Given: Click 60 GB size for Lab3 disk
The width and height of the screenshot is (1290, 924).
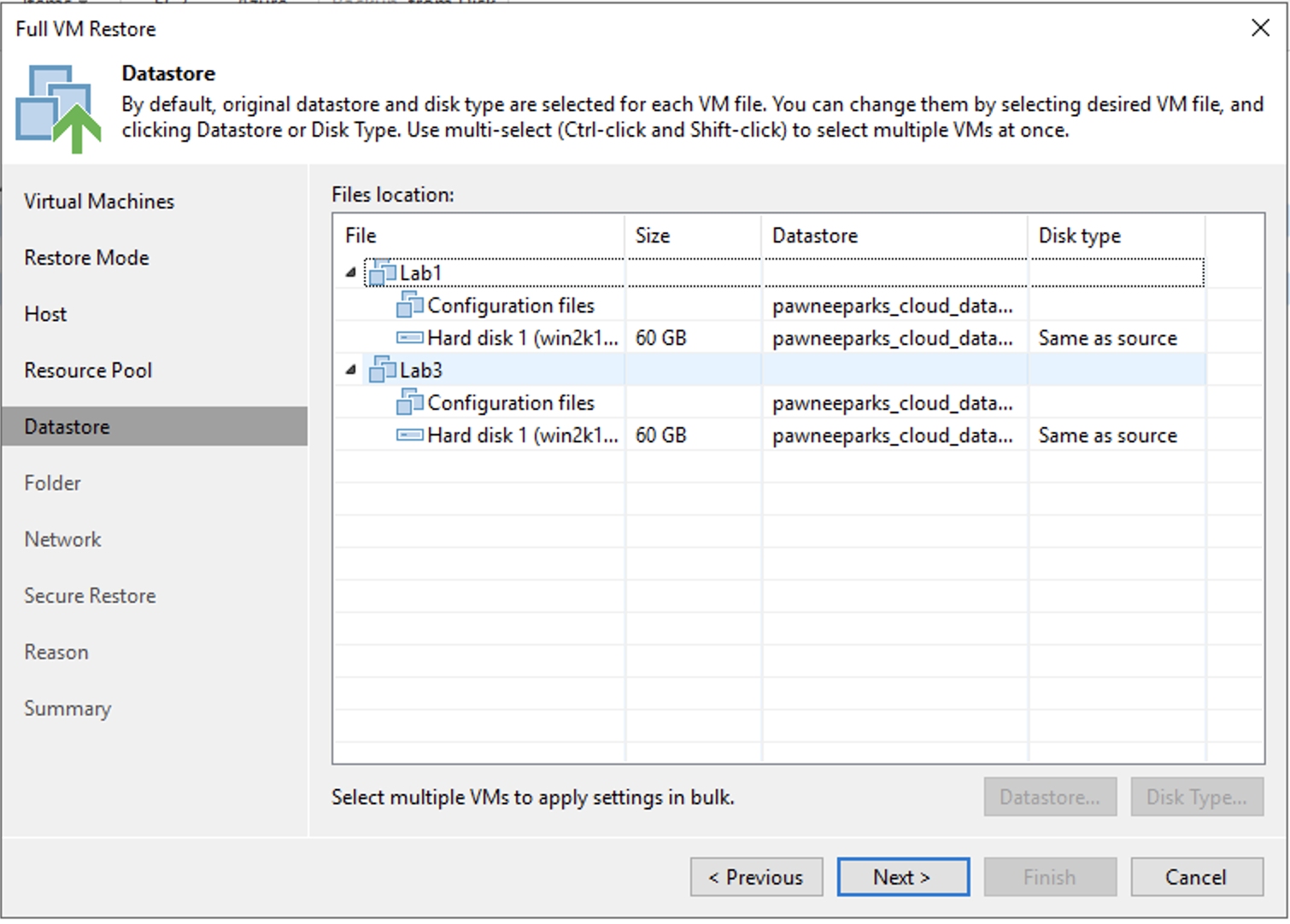Looking at the screenshot, I should pos(661,436).
